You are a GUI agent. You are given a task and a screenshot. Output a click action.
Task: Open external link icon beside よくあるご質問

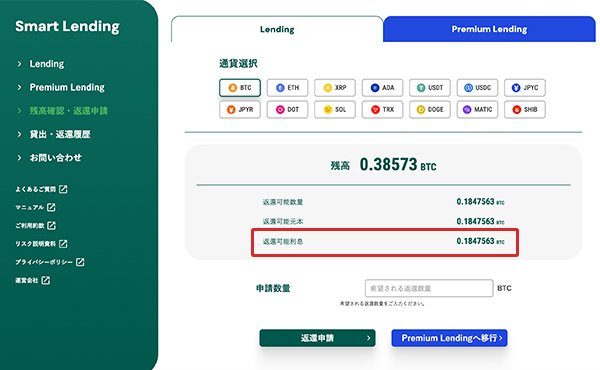tap(63, 189)
